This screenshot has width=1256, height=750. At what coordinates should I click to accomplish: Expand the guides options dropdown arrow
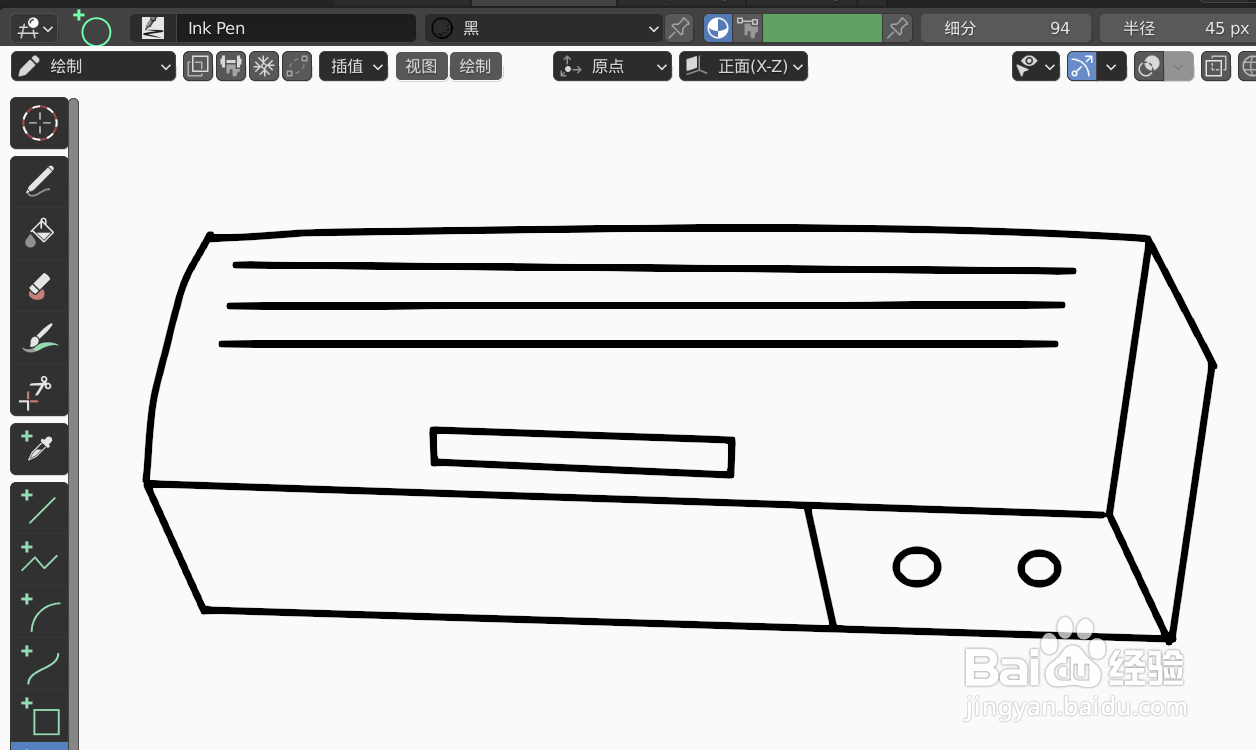(x=1113, y=67)
